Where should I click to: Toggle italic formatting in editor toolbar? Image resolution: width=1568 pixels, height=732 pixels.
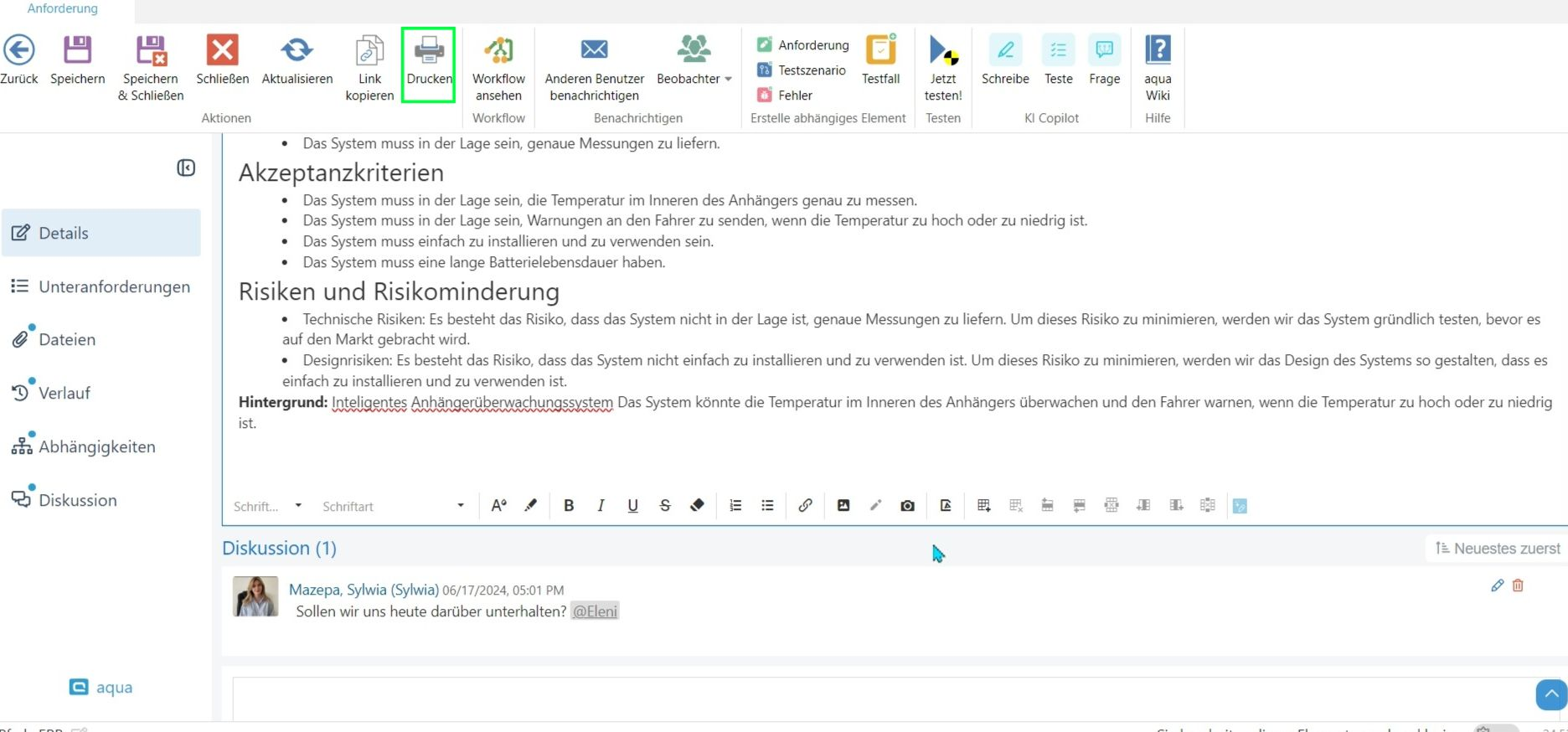pos(601,506)
